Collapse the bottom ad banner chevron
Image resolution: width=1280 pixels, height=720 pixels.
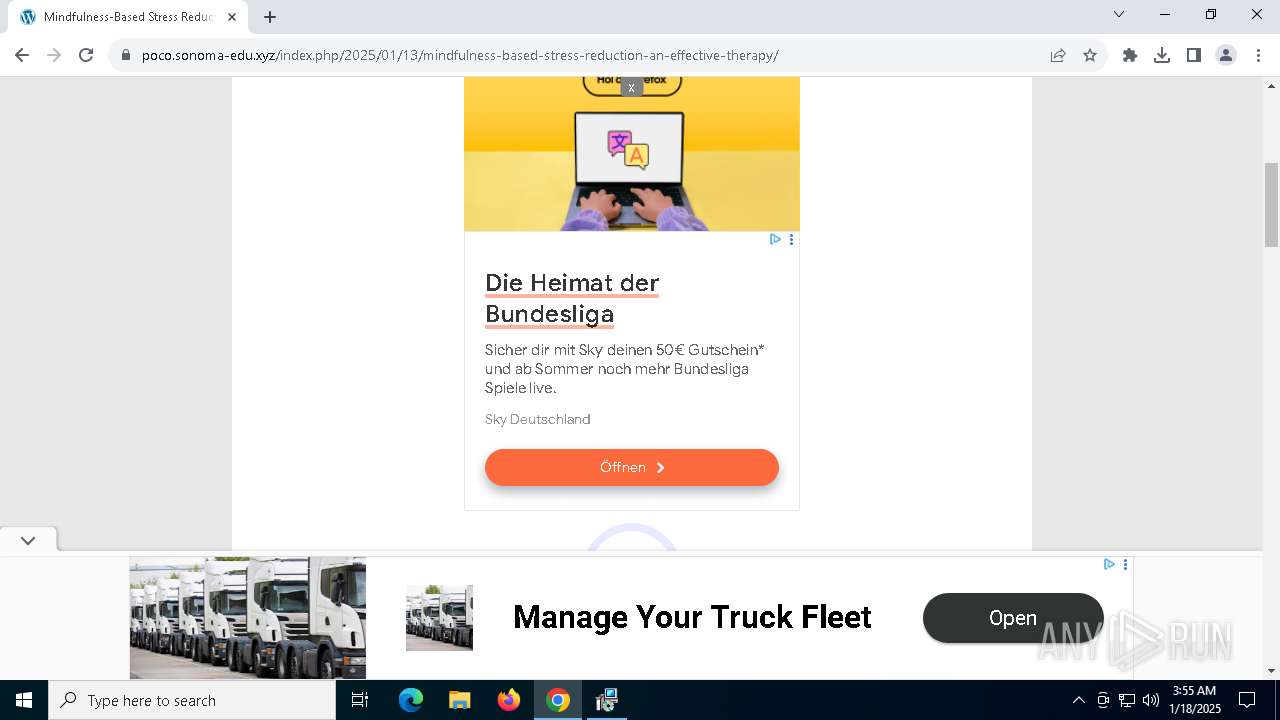click(28, 540)
